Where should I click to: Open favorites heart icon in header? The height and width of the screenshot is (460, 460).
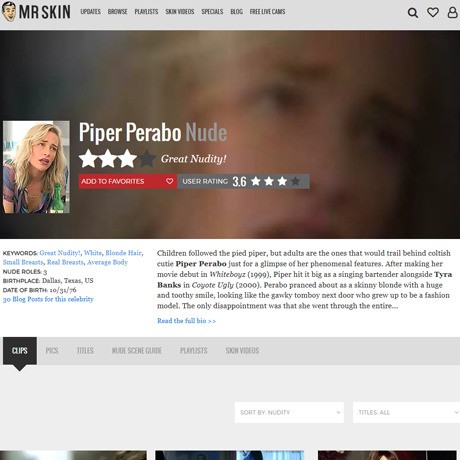433,13
